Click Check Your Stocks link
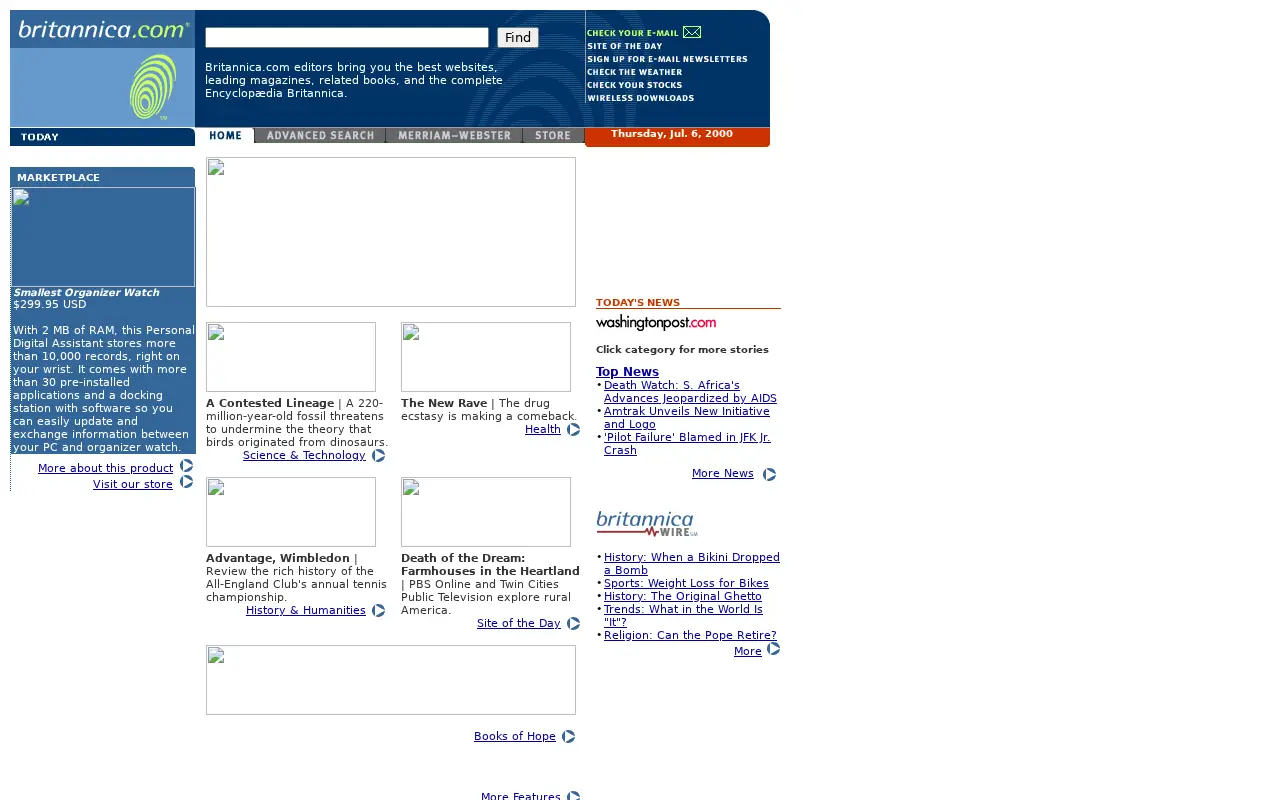This screenshot has height=800, width=1280. coord(635,85)
